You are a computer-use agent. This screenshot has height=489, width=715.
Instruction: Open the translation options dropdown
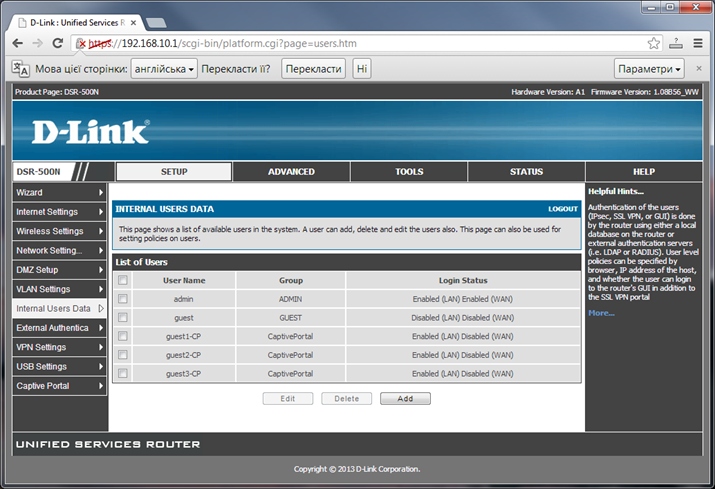(649, 69)
